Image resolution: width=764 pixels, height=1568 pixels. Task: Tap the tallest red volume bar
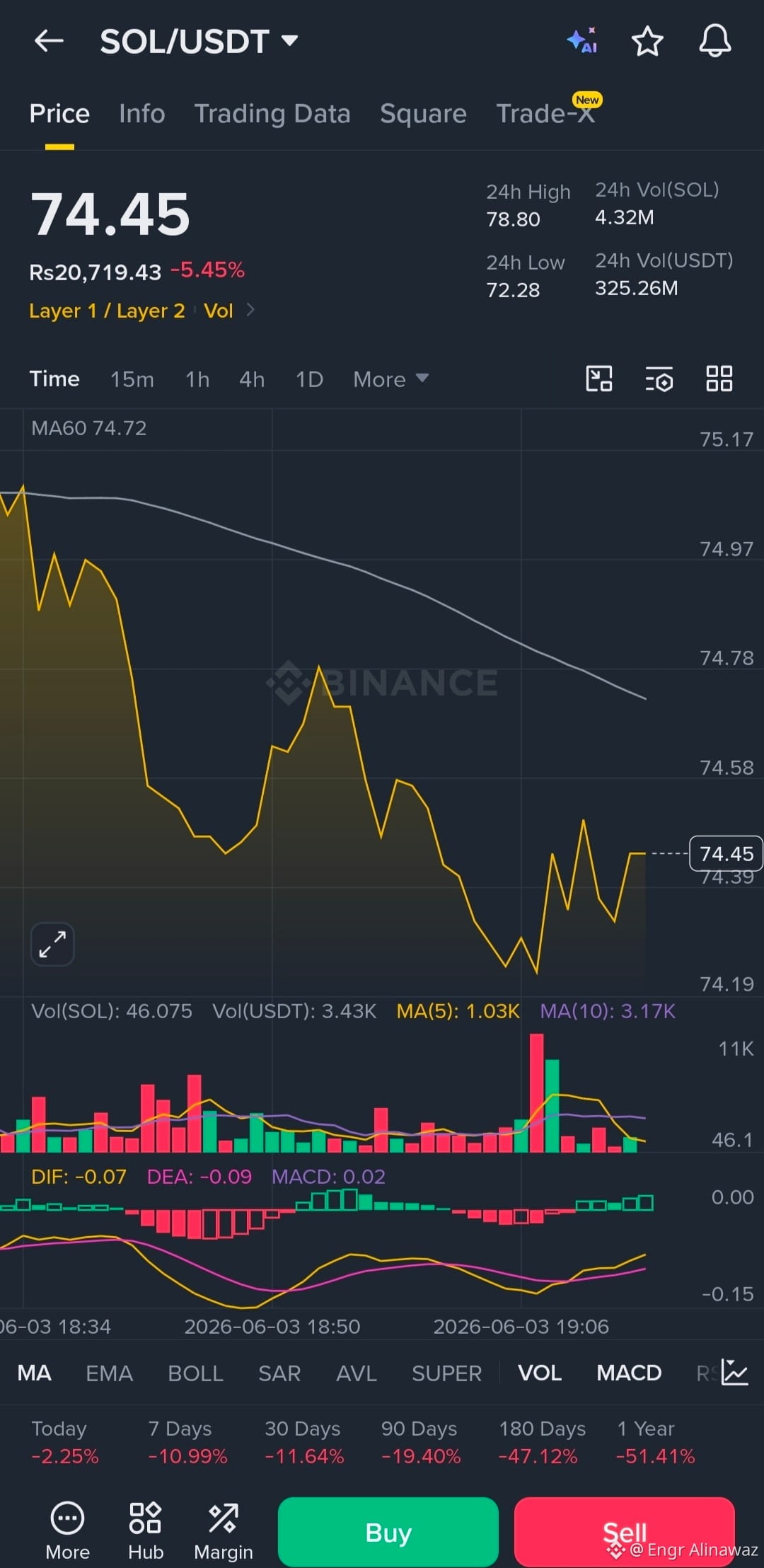pos(537,1093)
